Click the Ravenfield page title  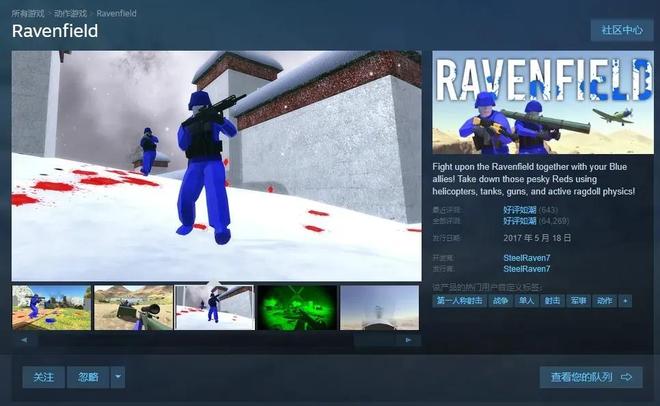pyautogui.click(x=55, y=31)
